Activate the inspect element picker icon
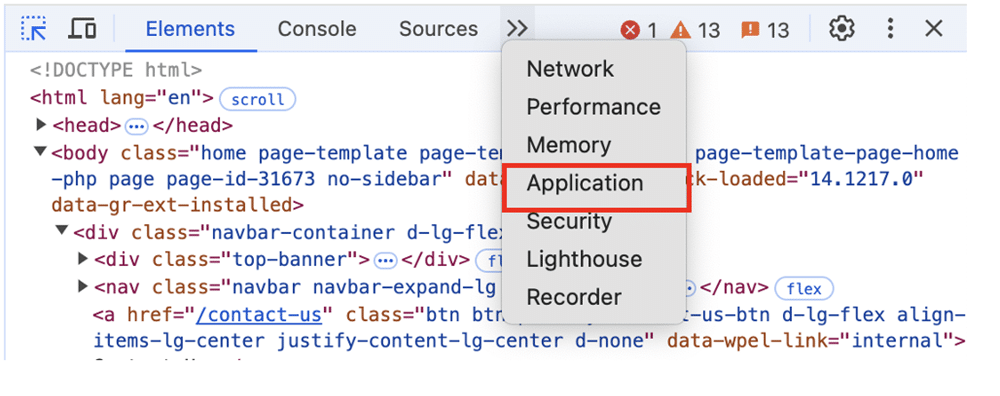The image size is (1000, 396). (33, 29)
